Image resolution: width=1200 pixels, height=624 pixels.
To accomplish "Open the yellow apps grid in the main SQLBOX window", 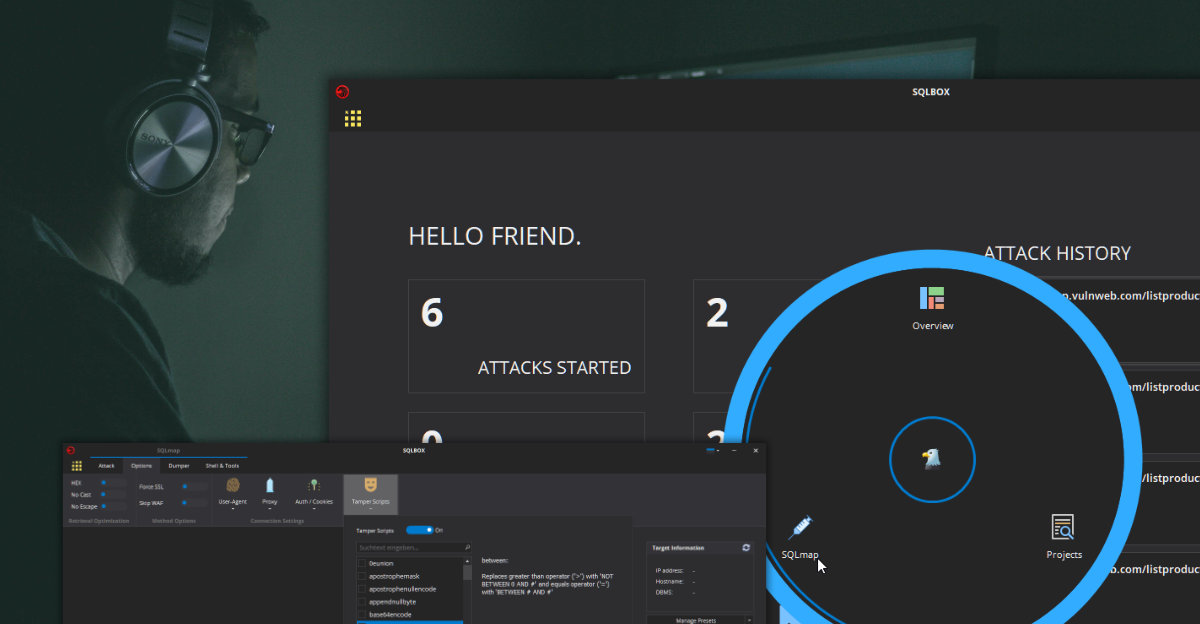I will pos(353,118).
